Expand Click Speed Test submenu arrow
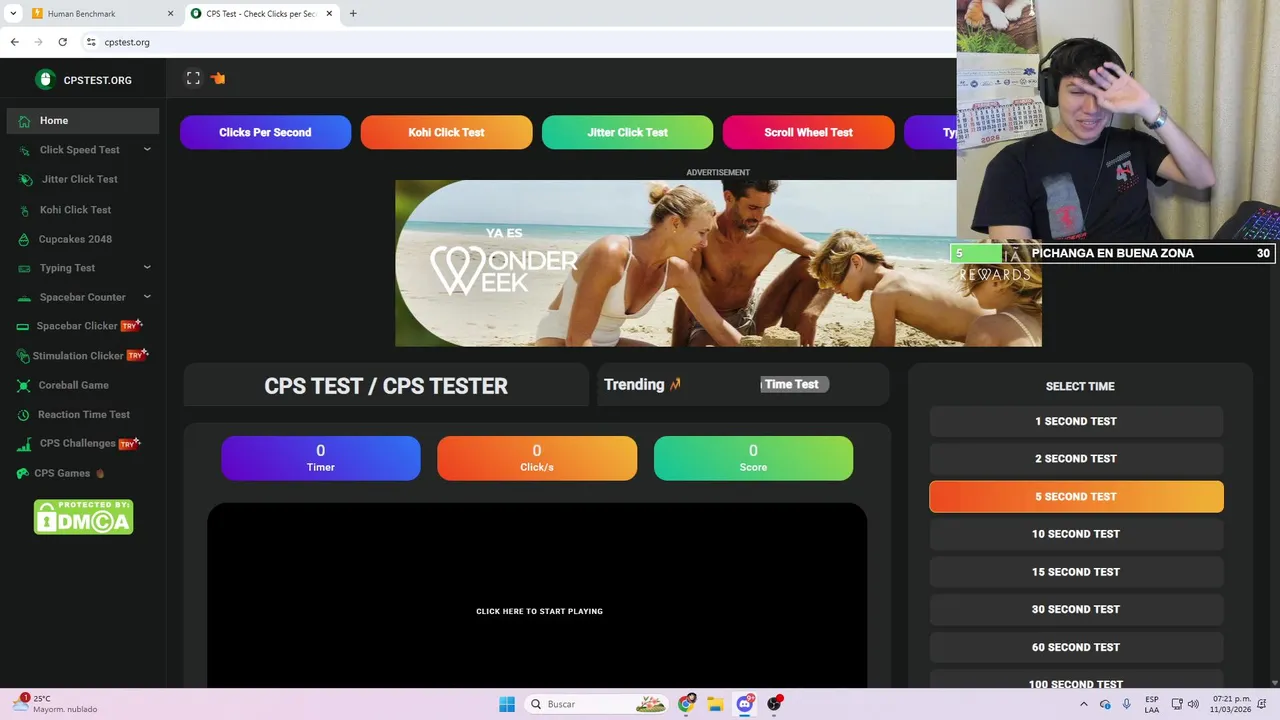This screenshot has height=720, width=1280. coord(147,150)
